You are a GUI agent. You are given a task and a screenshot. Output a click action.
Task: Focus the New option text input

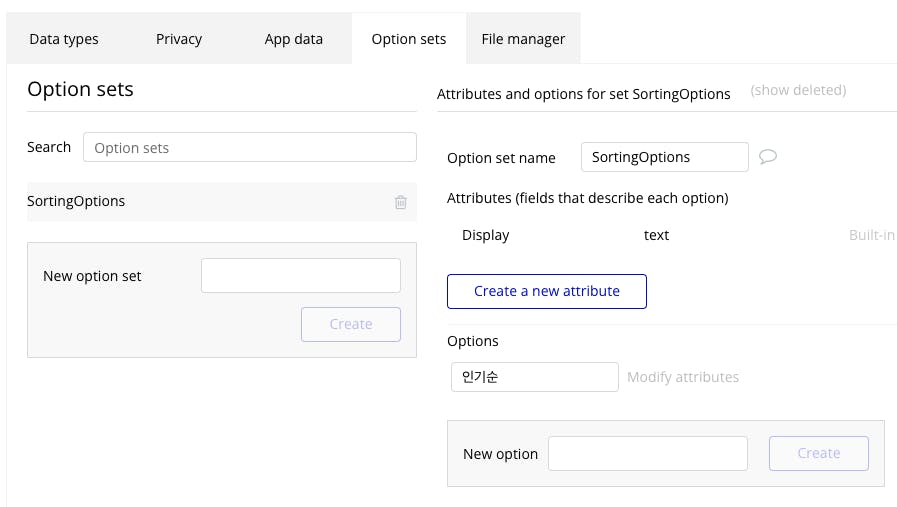tap(648, 453)
